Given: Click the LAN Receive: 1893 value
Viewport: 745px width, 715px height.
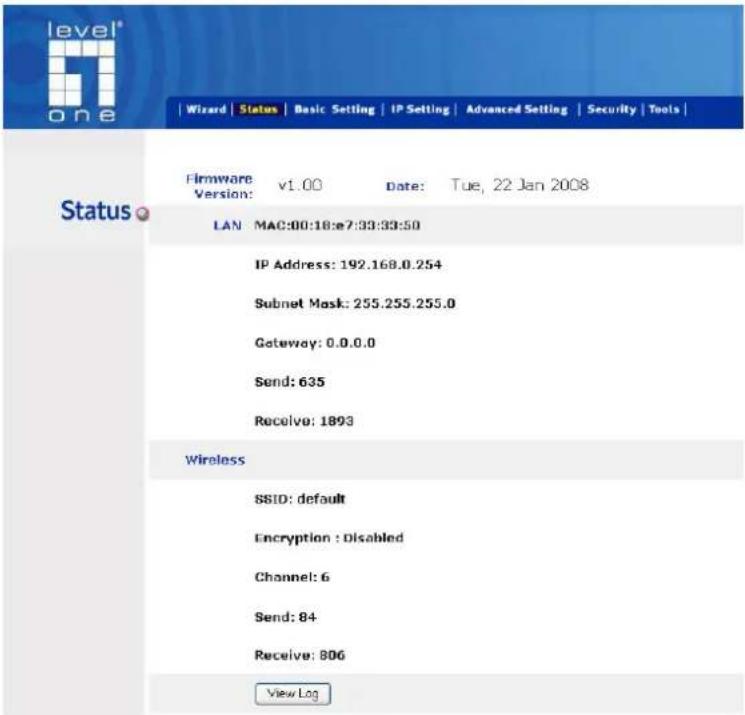Looking at the screenshot, I should [304, 421].
